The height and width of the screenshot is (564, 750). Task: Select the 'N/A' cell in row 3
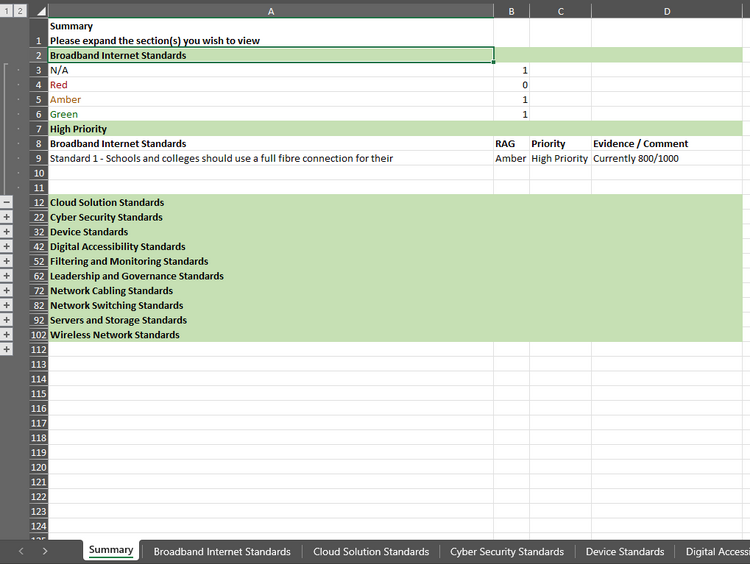[x=271, y=70]
